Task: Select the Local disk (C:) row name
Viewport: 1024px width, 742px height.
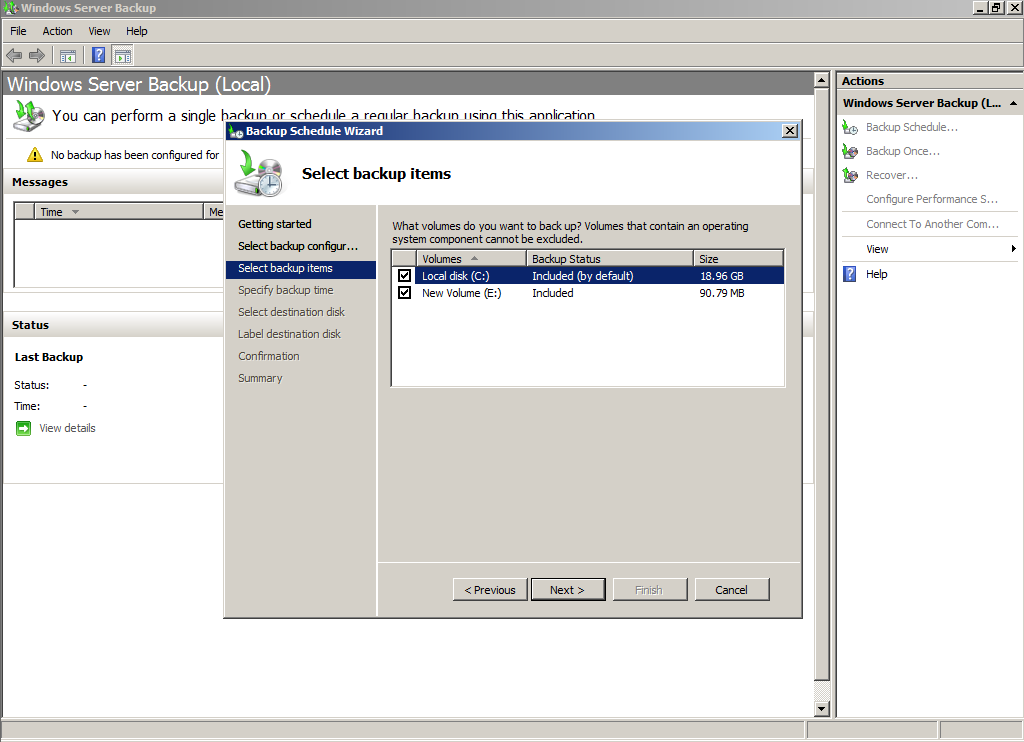Action: tap(455, 276)
